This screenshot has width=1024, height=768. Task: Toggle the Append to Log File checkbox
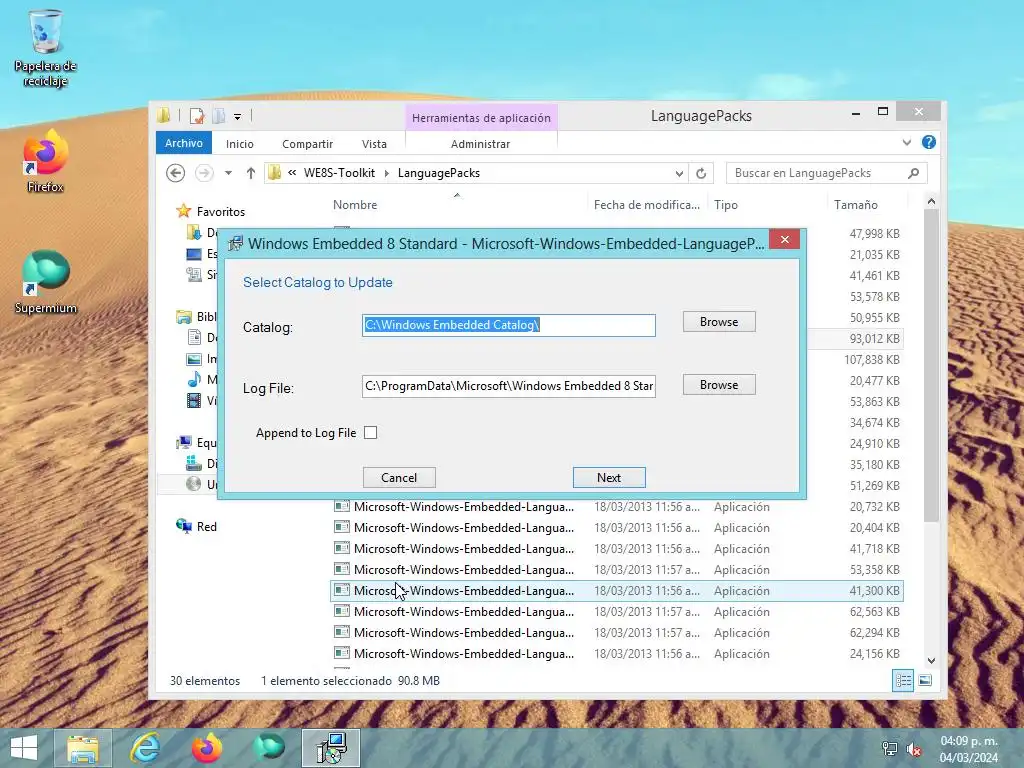pyautogui.click(x=370, y=432)
